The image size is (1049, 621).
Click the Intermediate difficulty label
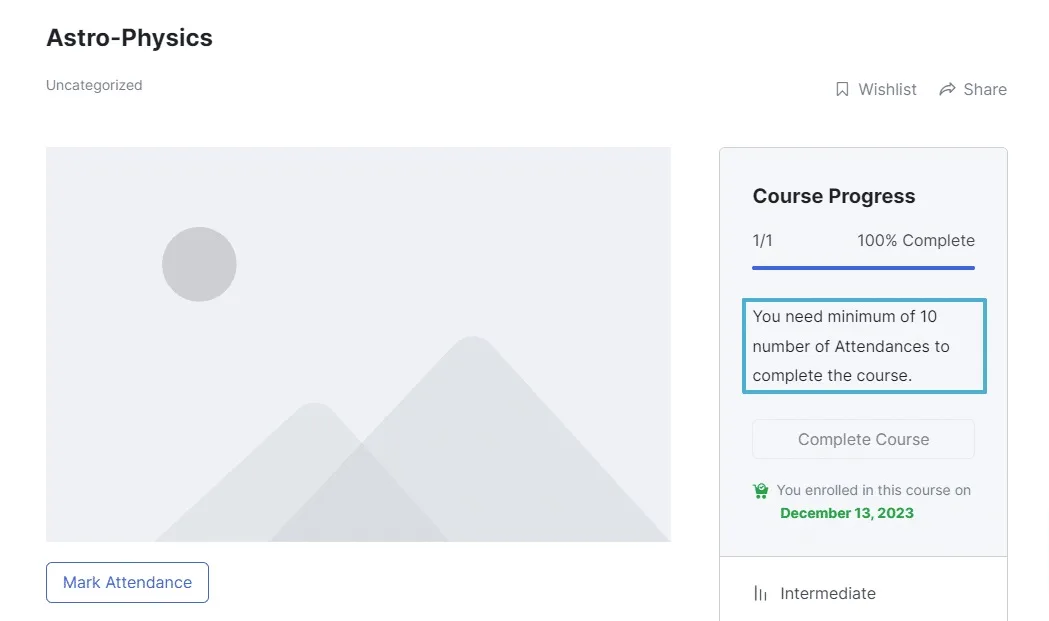(827, 592)
